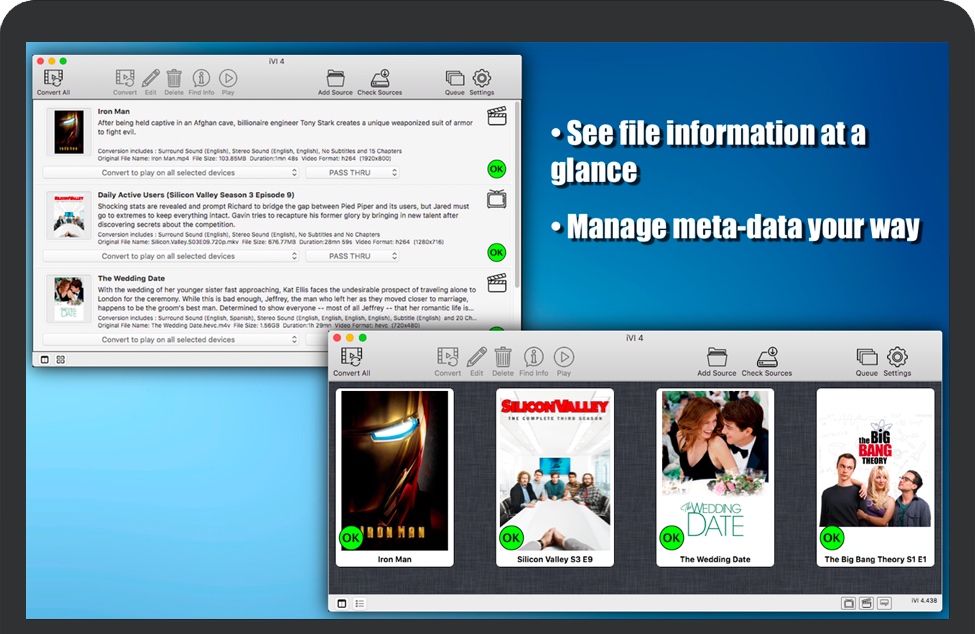Click Convert All in the list window
Image resolution: width=975 pixels, height=634 pixels.
click(53, 80)
